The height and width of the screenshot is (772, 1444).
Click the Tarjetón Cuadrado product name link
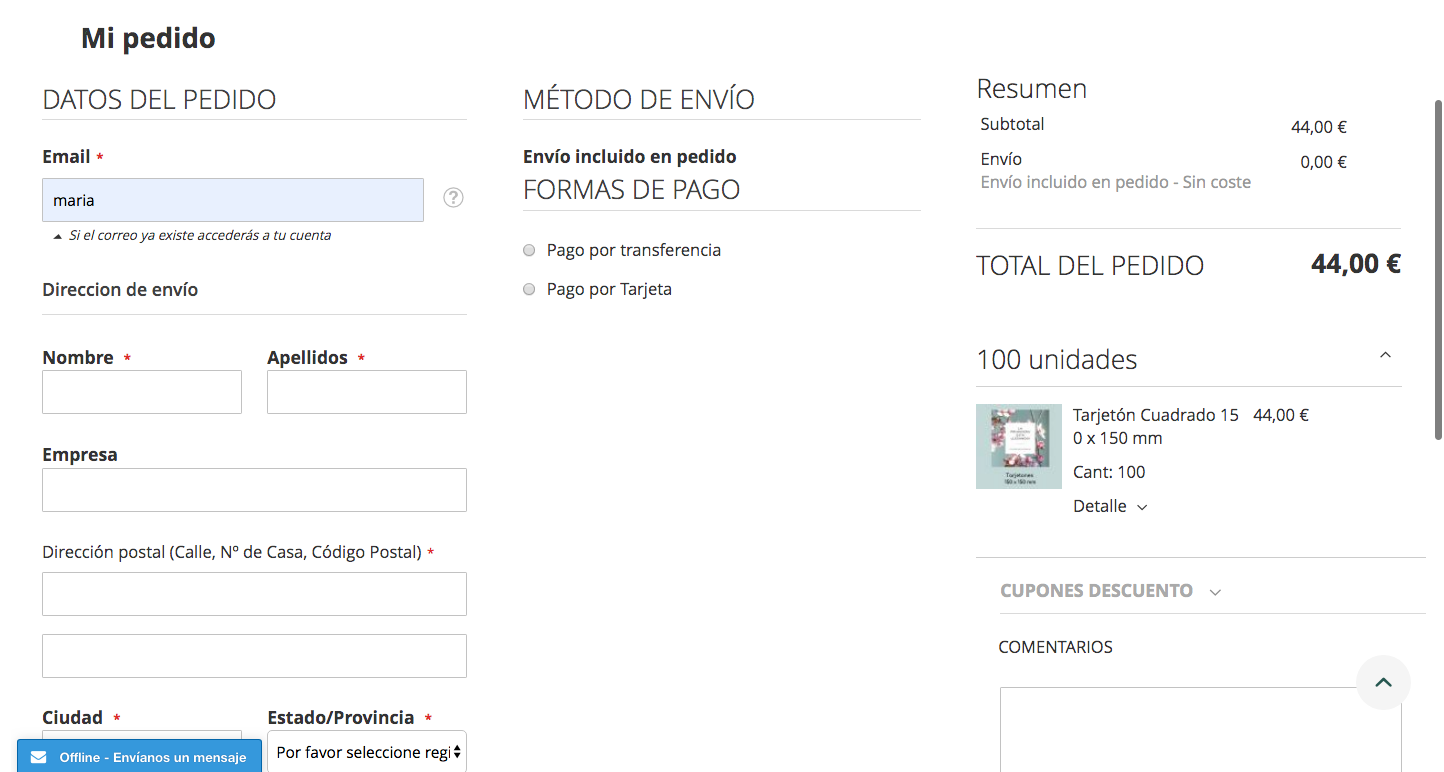1155,414
